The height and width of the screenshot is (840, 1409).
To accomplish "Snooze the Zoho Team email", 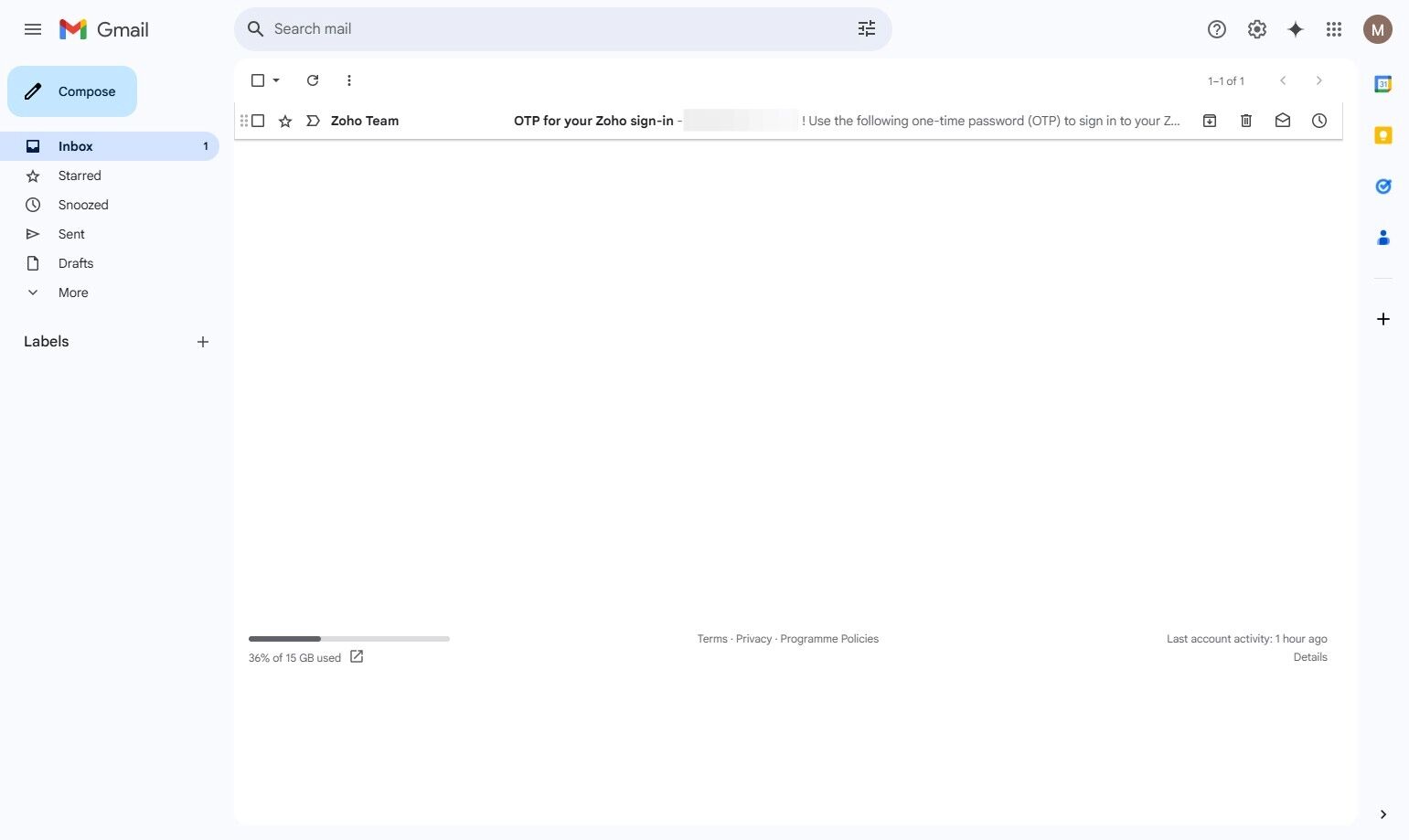I will pyautogui.click(x=1319, y=121).
